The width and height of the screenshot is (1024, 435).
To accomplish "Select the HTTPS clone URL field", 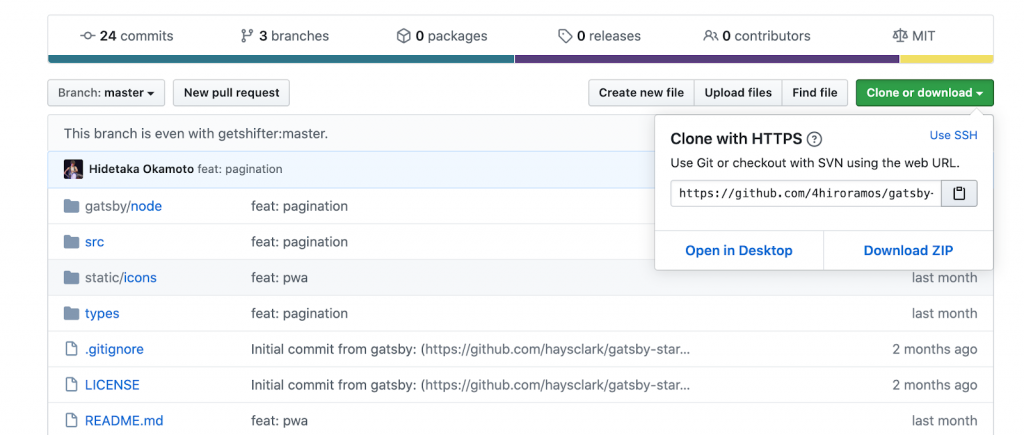I will [x=806, y=193].
